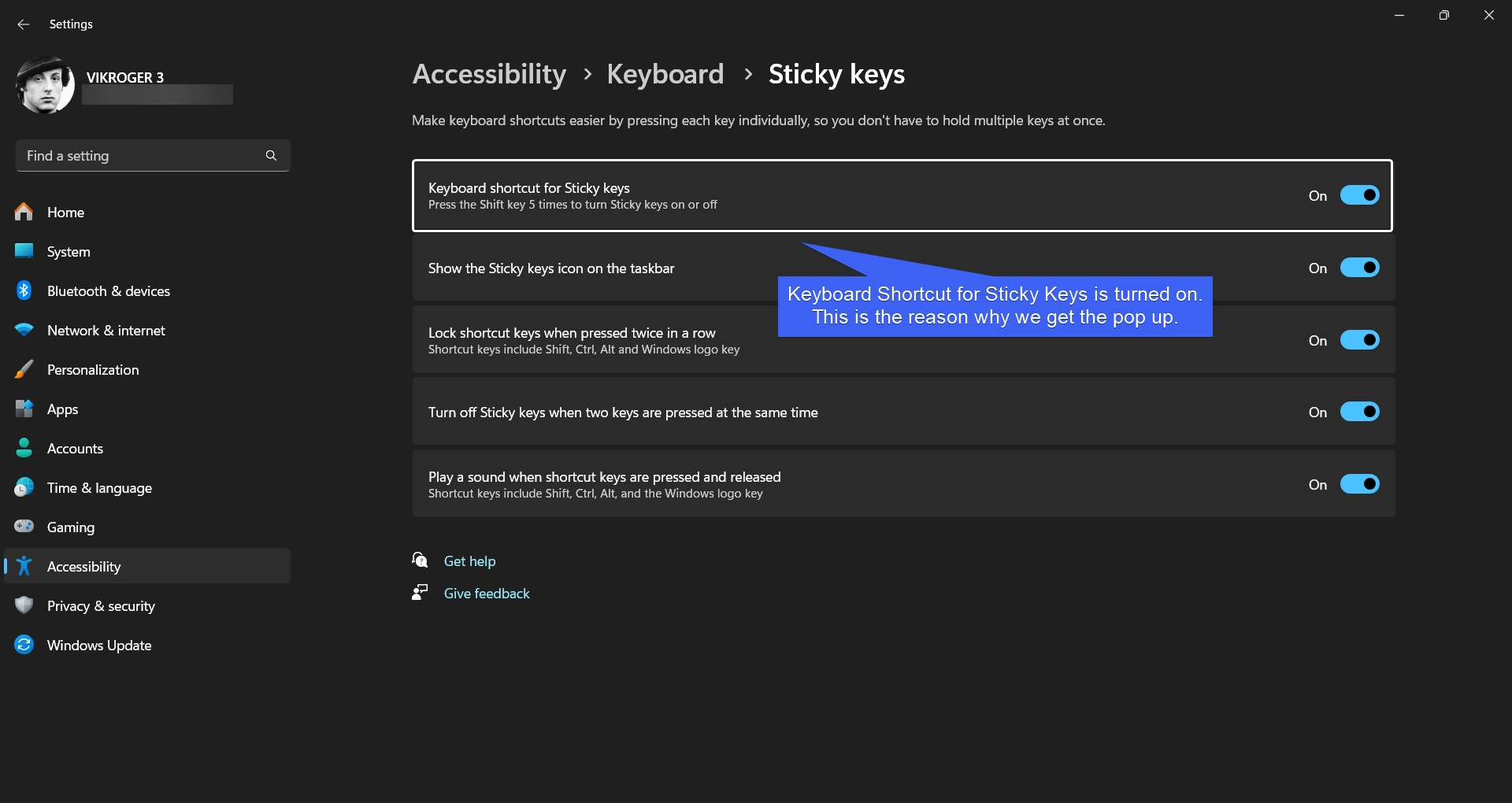Viewport: 1512px width, 803px height.
Task: Open the VIKROGER 3 profile picture
Action: click(45, 85)
